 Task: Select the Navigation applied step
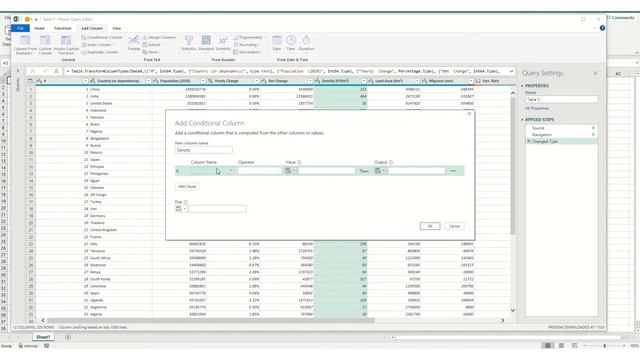point(561,135)
